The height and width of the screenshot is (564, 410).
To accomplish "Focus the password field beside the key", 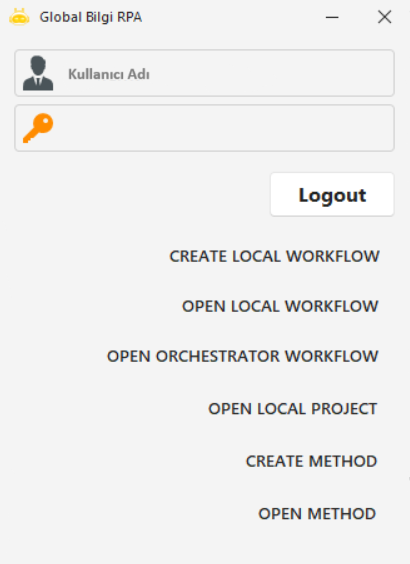I will pos(205,128).
